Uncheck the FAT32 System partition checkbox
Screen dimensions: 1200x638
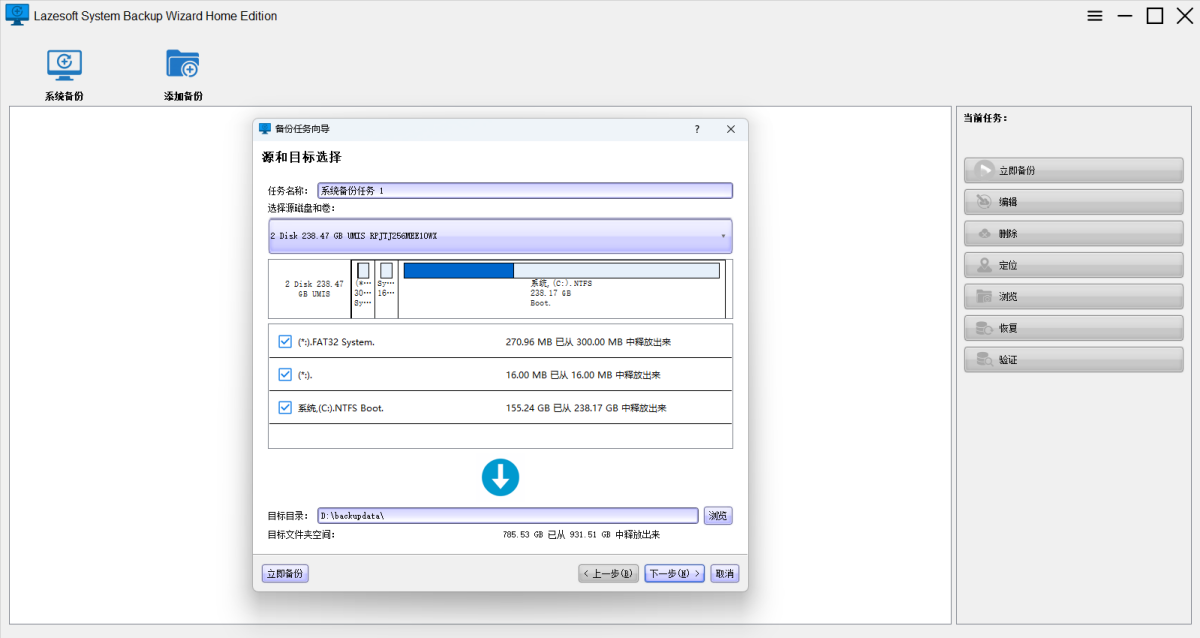click(x=285, y=342)
